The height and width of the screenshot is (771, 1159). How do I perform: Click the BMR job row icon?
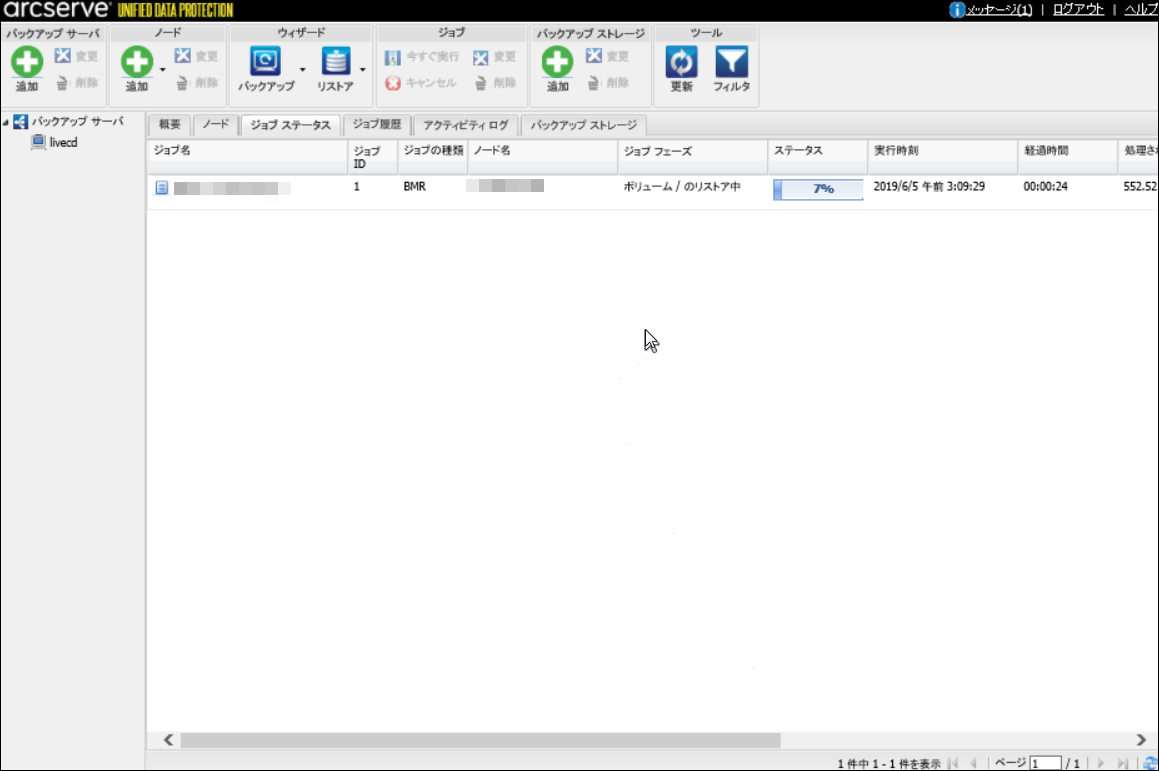pyautogui.click(x=162, y=188)
